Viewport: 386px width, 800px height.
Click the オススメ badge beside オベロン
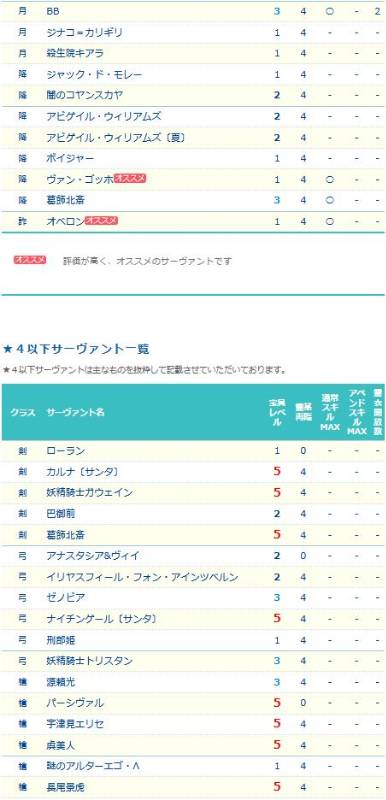click(101, 220)
